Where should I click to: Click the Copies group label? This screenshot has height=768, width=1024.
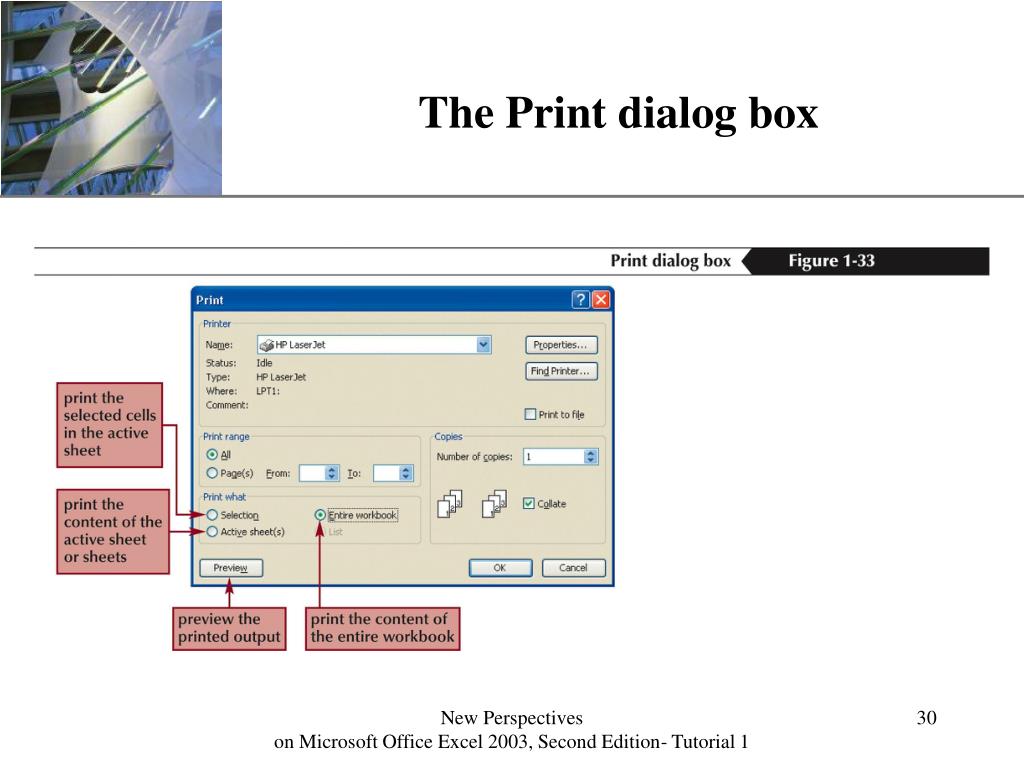pos(448,436)
